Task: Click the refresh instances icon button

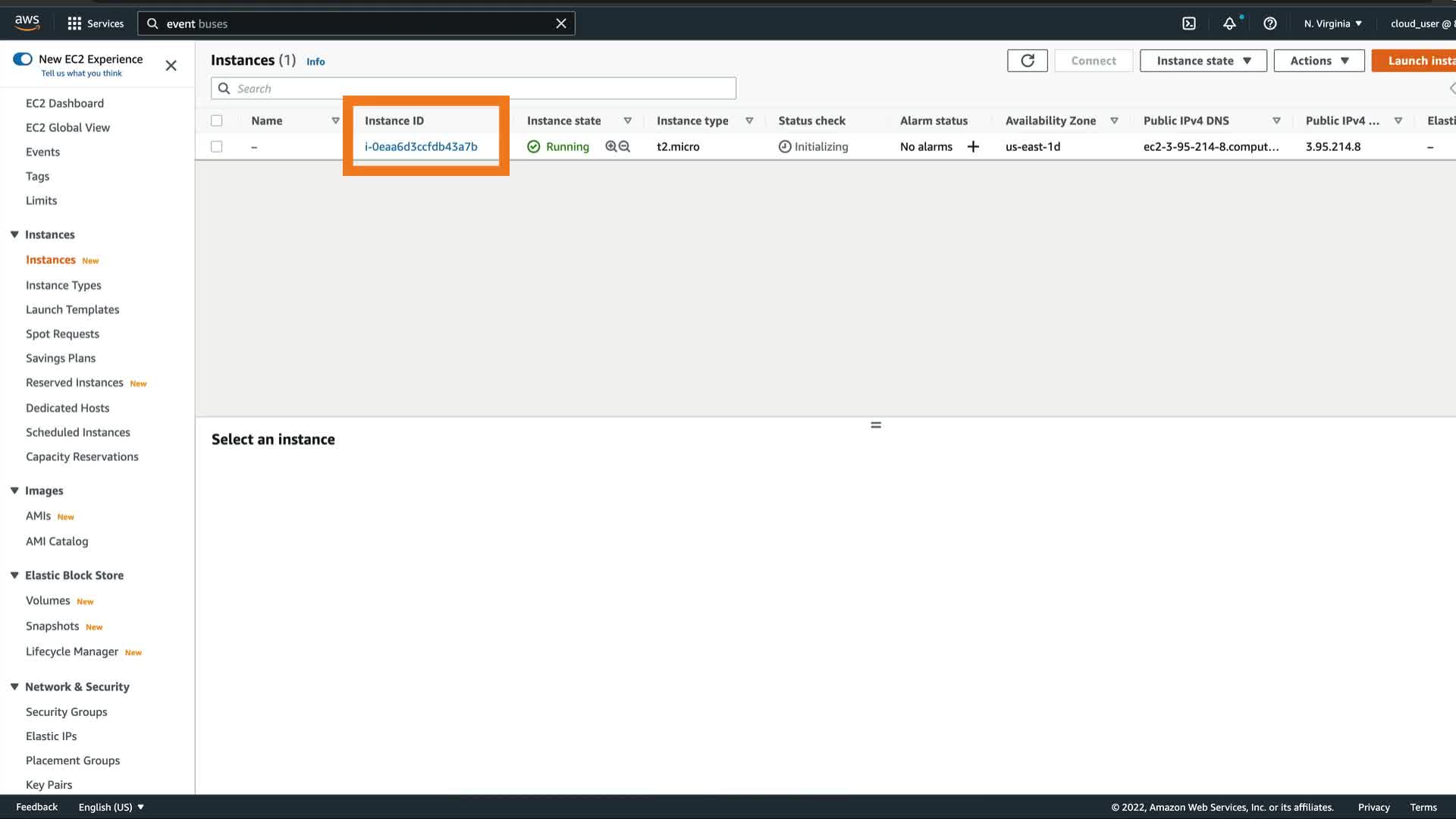Action: [x=1027, y=61]
